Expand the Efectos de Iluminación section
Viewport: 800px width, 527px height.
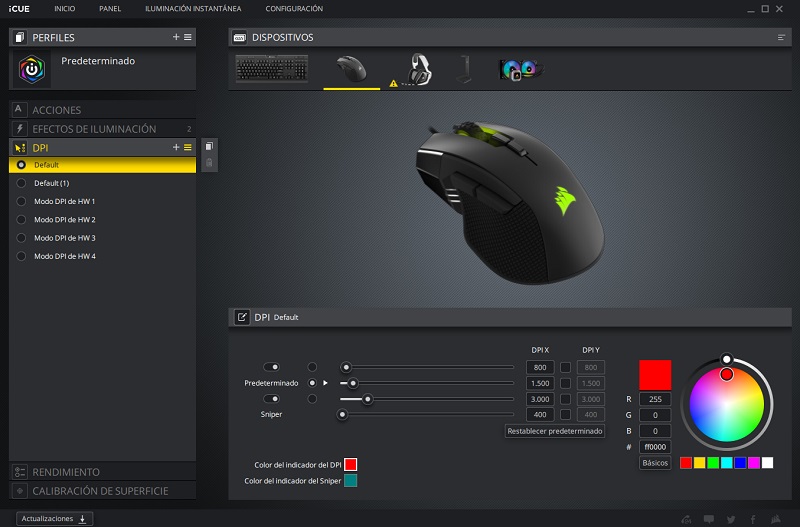tap(94, 129)
